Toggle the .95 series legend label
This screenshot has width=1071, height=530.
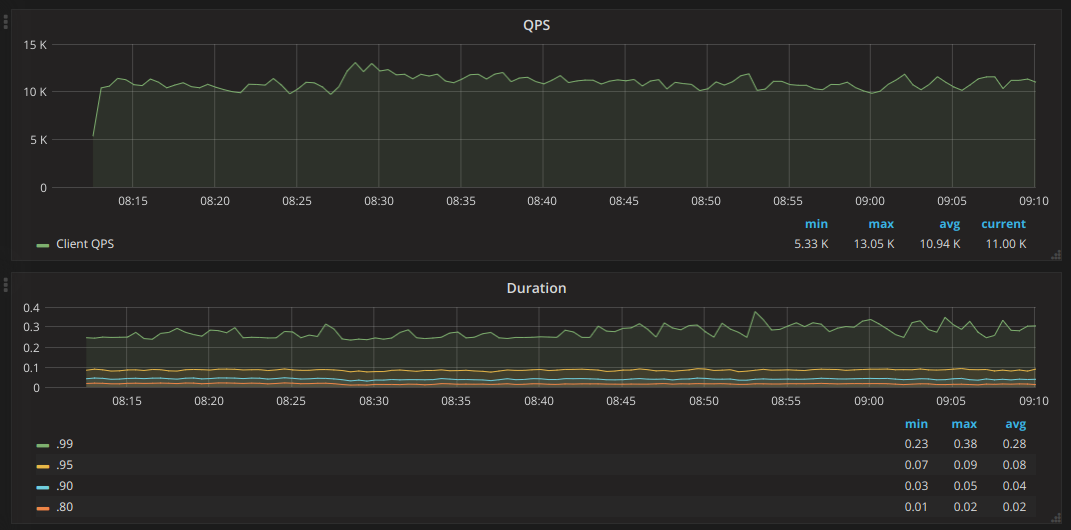pos(65,465)
